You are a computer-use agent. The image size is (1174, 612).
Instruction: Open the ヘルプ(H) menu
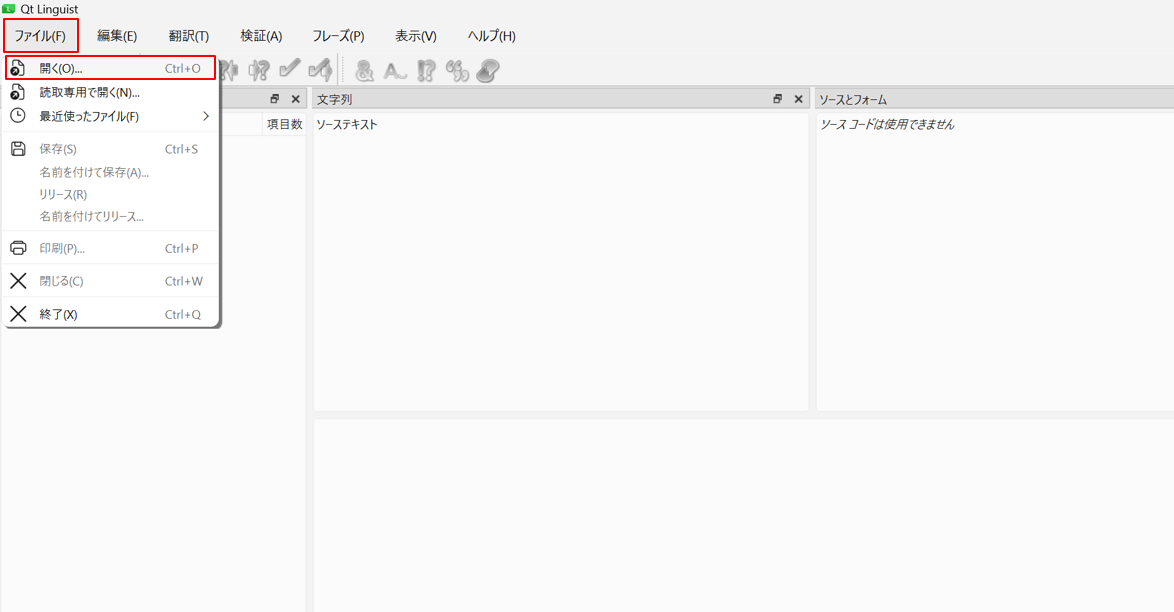[x=492, y=36]
